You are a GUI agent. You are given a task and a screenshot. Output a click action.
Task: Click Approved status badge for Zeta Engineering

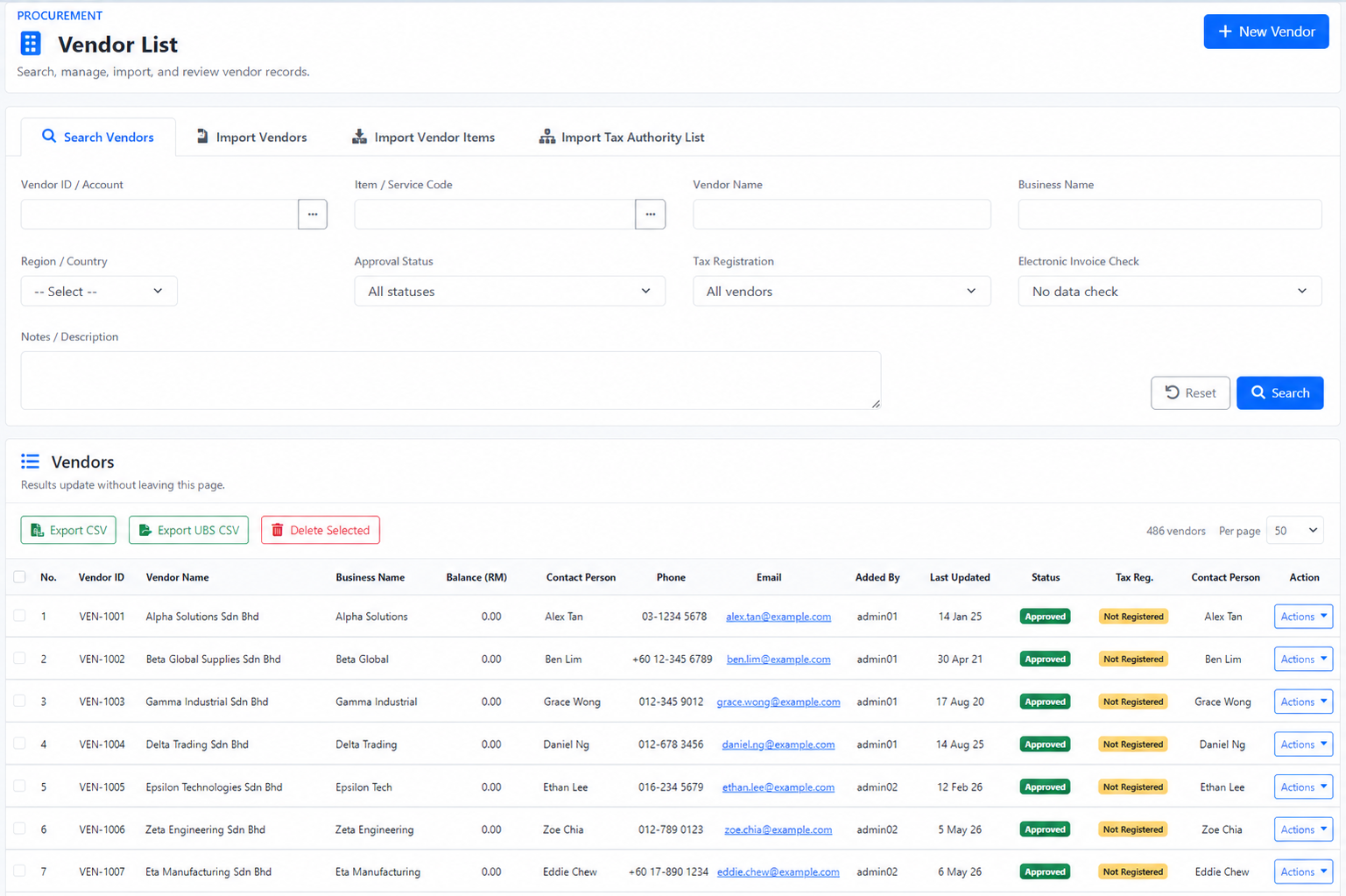(x=1045, y=829)
